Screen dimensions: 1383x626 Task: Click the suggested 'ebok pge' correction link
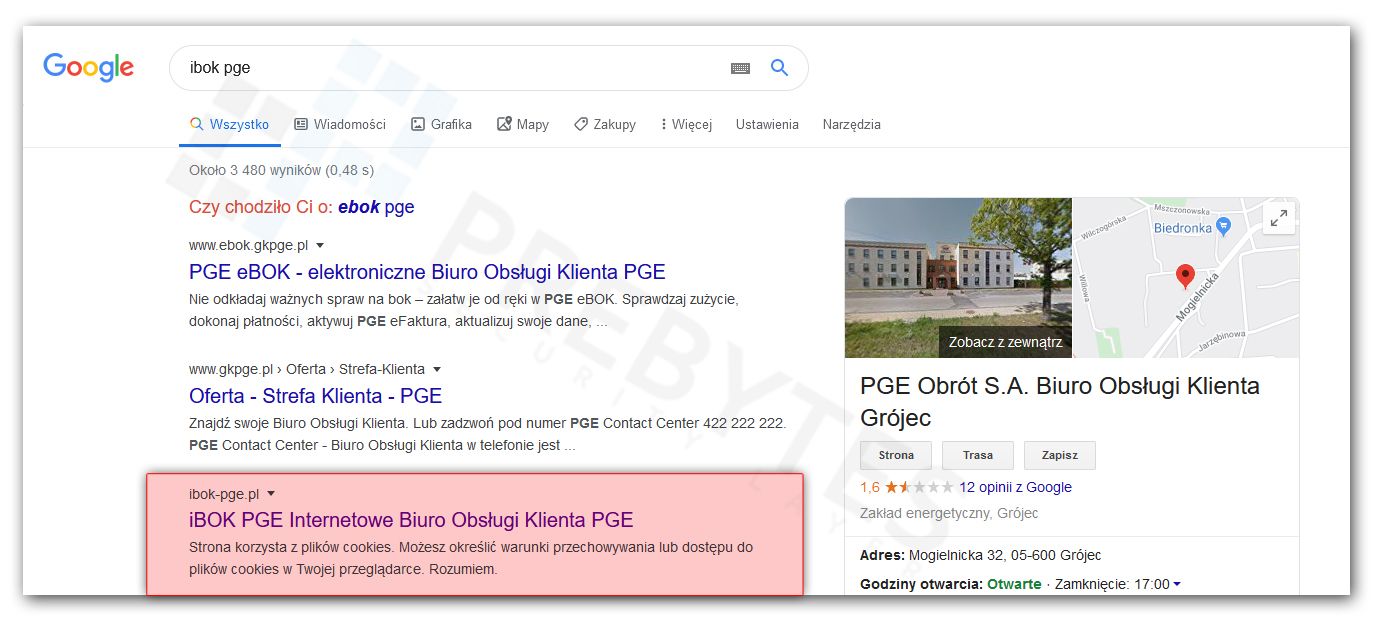tap(376, 207)
